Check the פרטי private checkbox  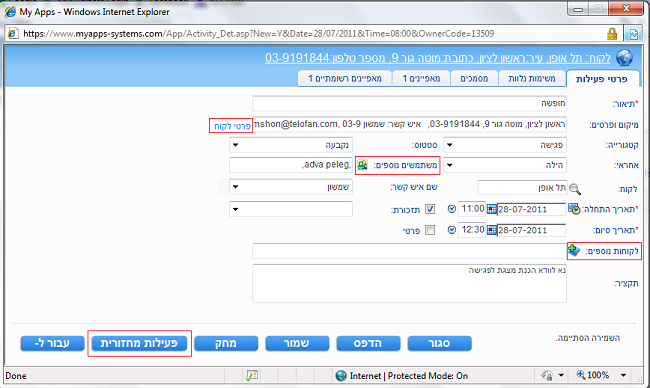click(430, 230)
